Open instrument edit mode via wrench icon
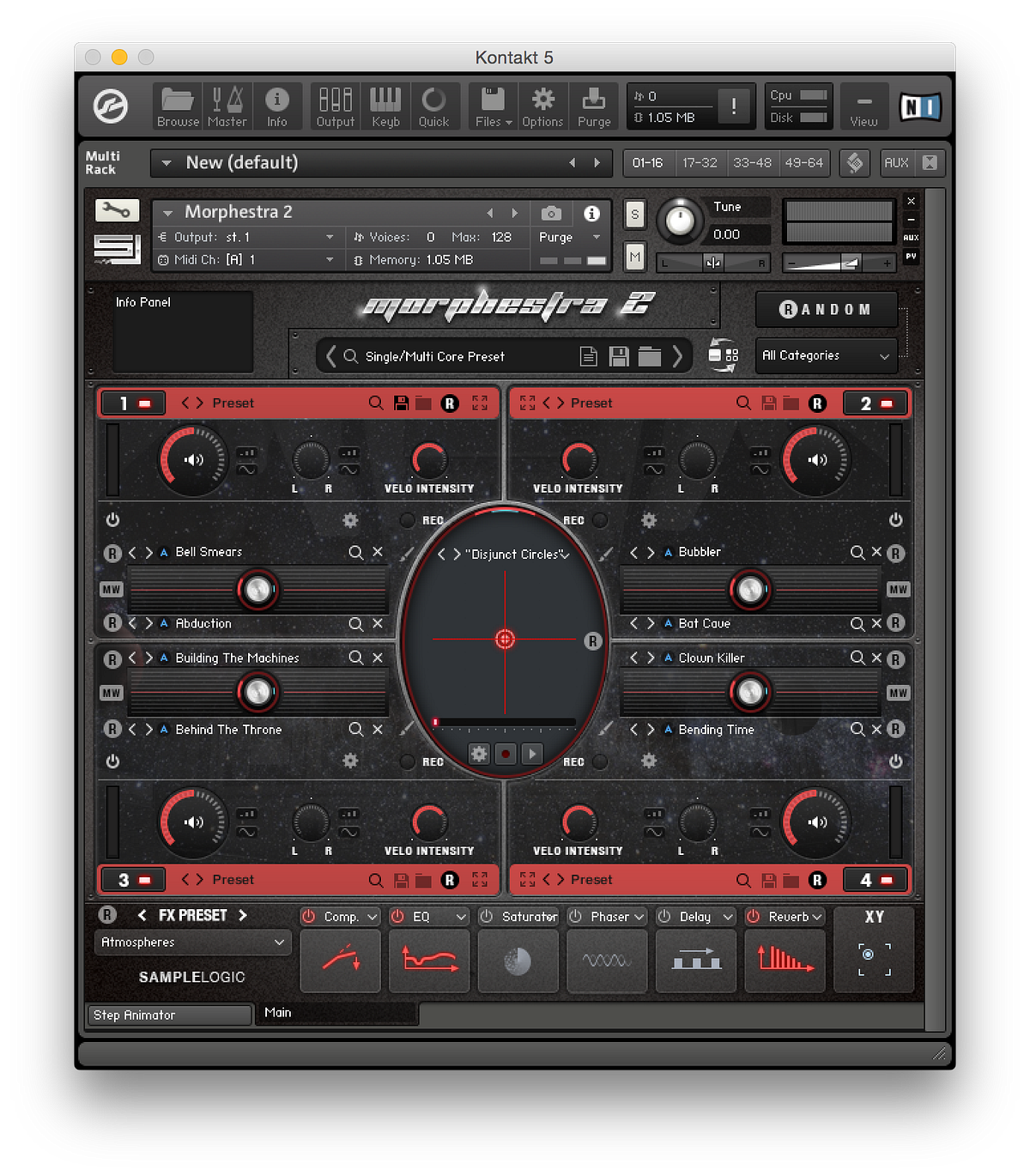The image size is (1030, 1176). click(117, 210)
